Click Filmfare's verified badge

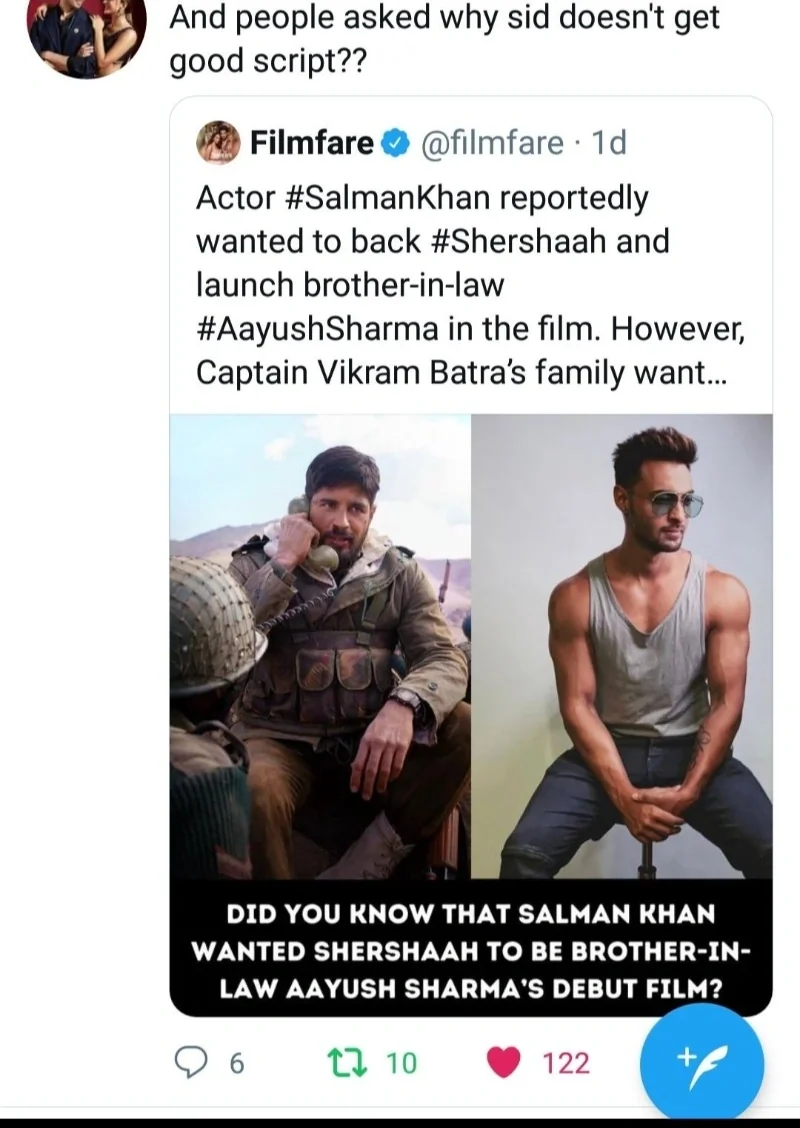pos(396,144)
